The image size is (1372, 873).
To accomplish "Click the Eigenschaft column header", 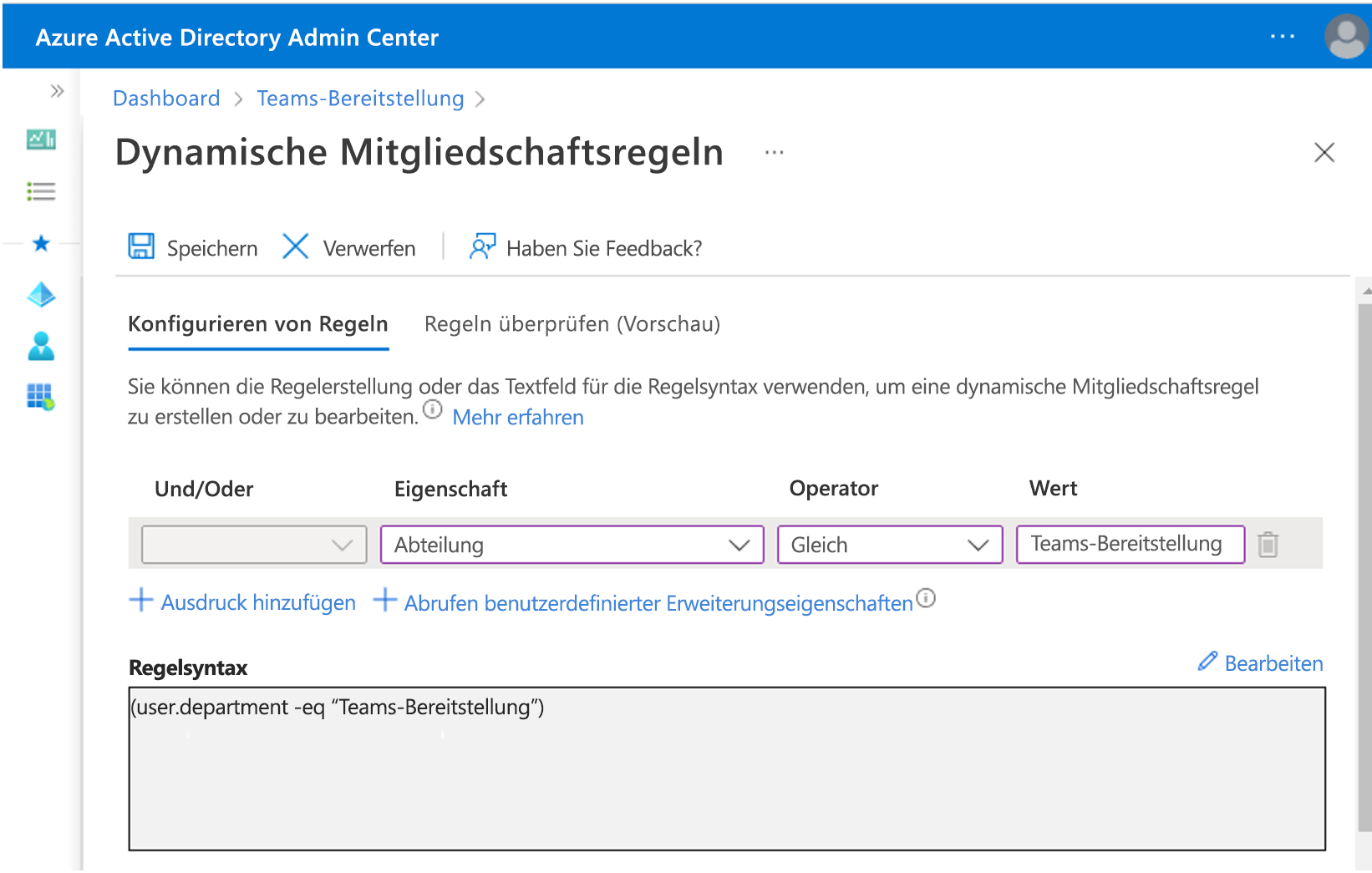I will tap(450, 489).
